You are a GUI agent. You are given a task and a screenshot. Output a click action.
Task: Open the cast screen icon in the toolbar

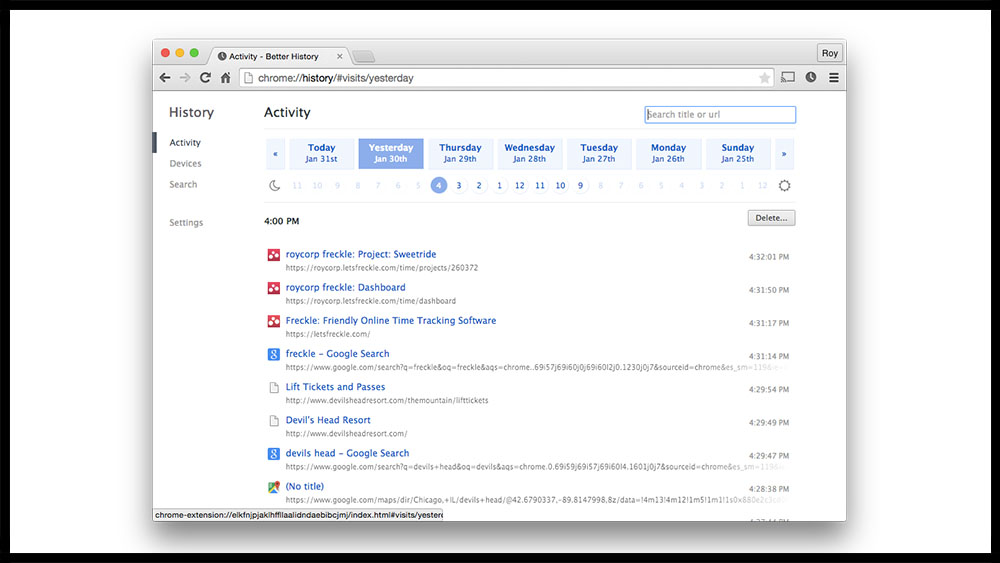[x=788, y=78]
